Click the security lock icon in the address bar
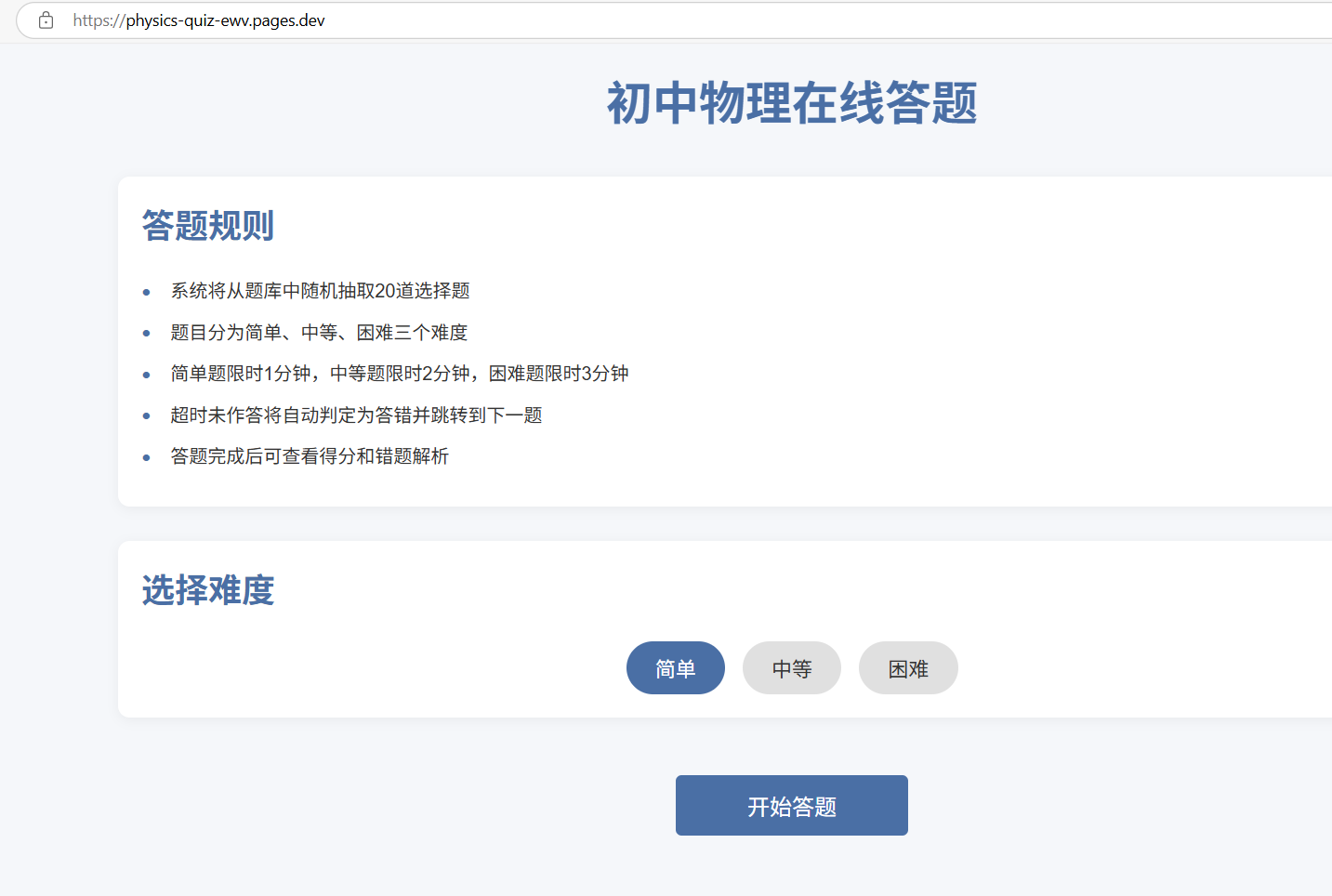 tap(46, 20)
